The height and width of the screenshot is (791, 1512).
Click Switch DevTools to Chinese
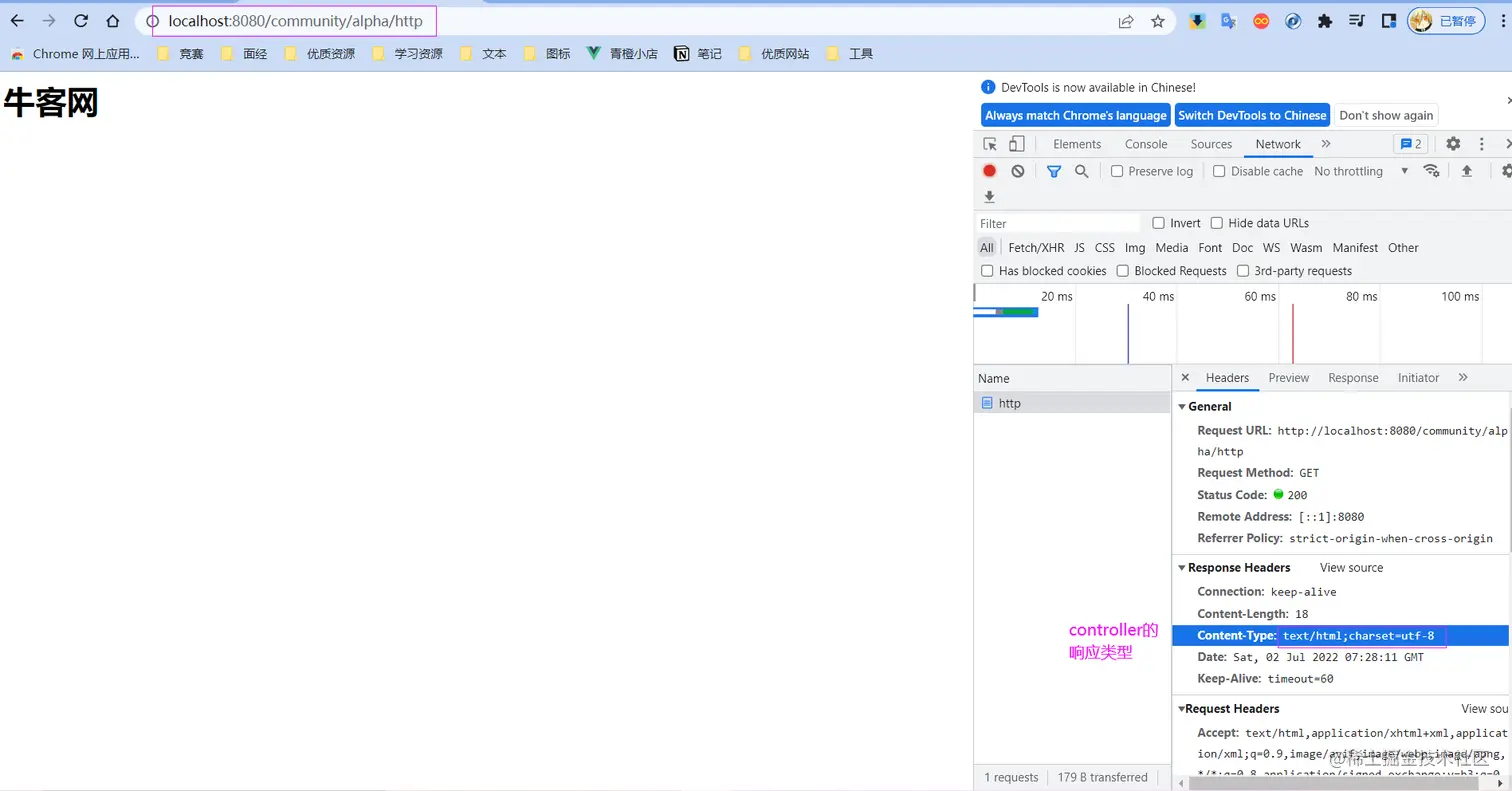point(1252,115)
